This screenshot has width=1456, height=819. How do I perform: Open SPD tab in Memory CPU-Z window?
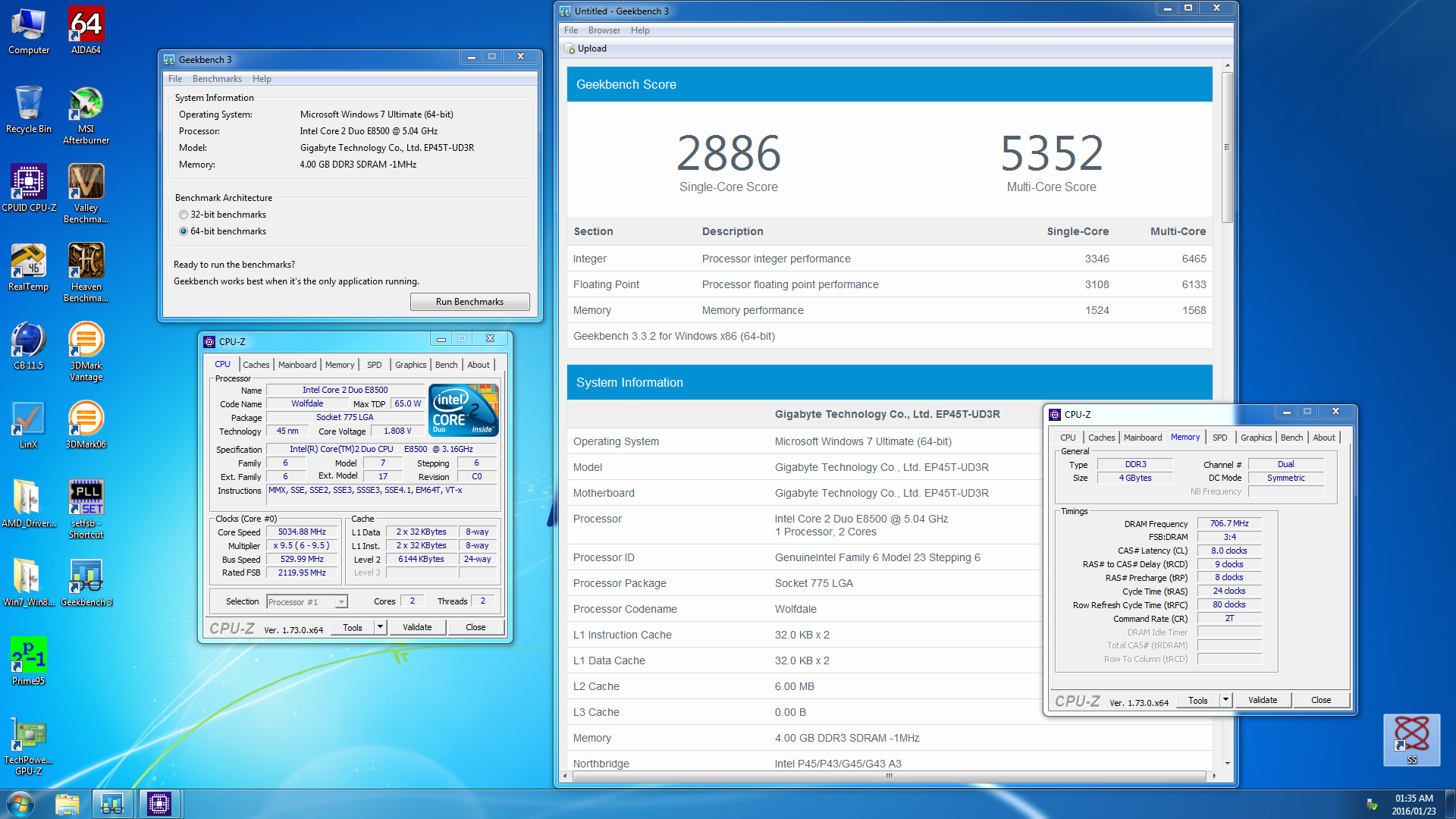pos(1219,438)
